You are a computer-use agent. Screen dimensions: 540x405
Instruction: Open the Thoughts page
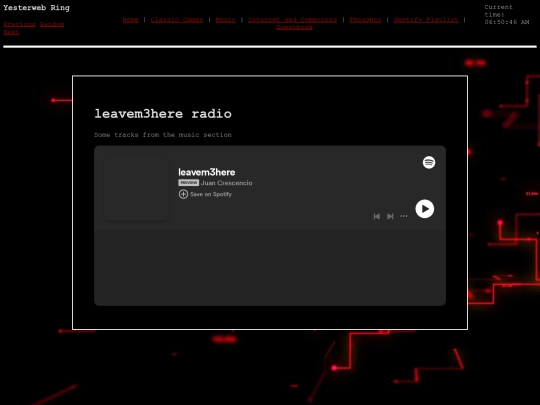tap(365, 20)
